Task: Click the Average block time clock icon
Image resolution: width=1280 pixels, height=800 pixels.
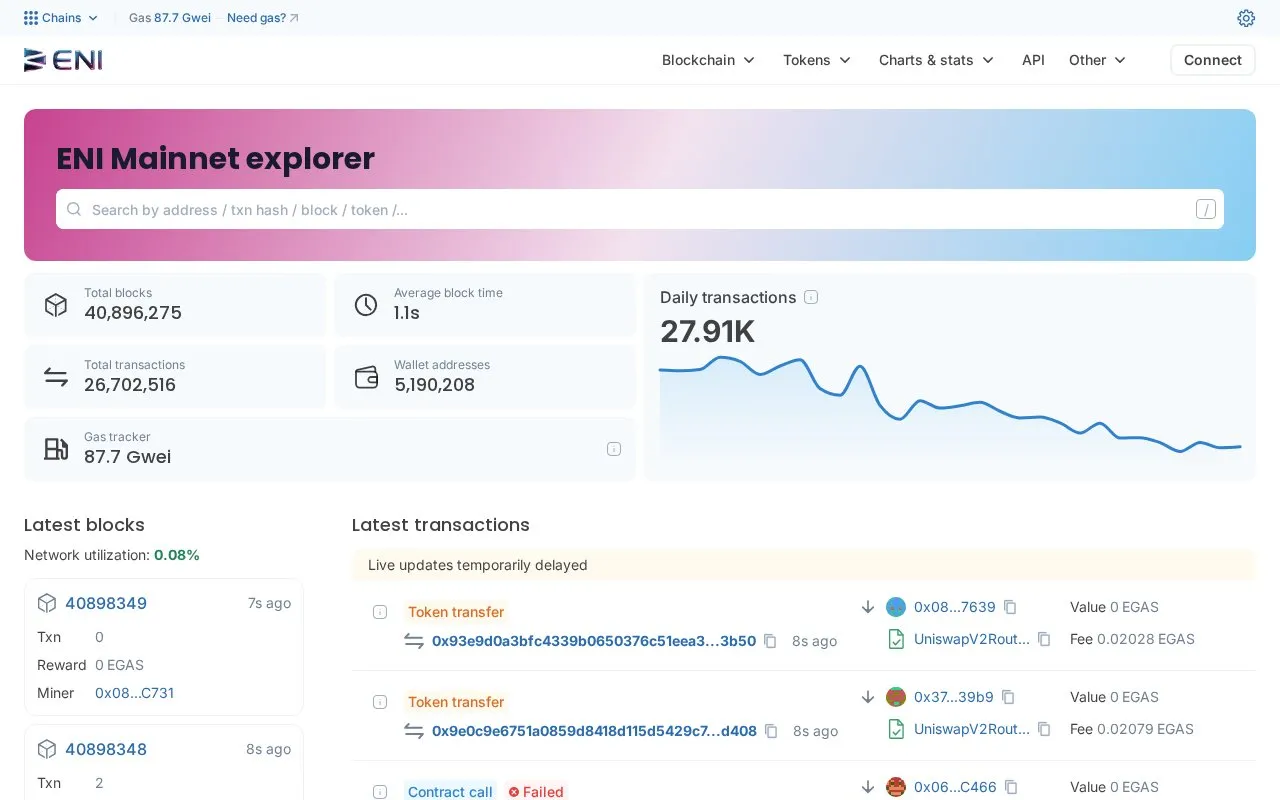Action: (x=366, y=305)
